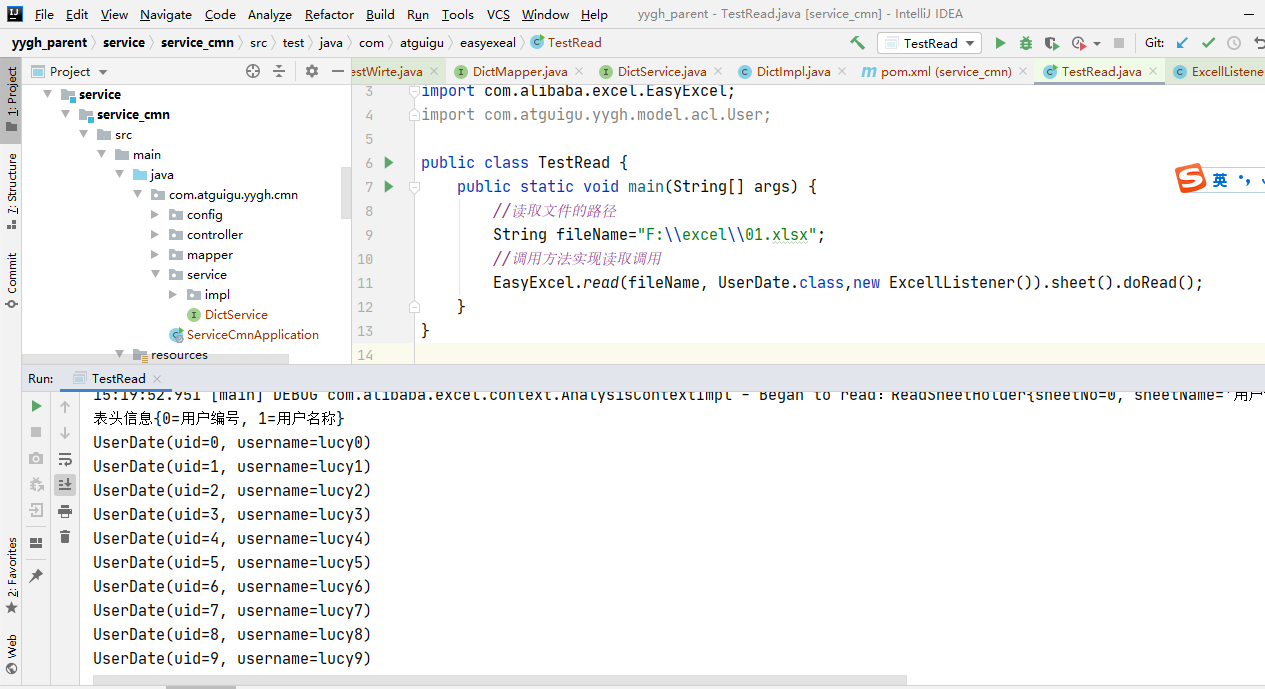Open the Refactor menu
Image resolution: width=1265 pixels, height=689 pixels.
click(329, 14)
